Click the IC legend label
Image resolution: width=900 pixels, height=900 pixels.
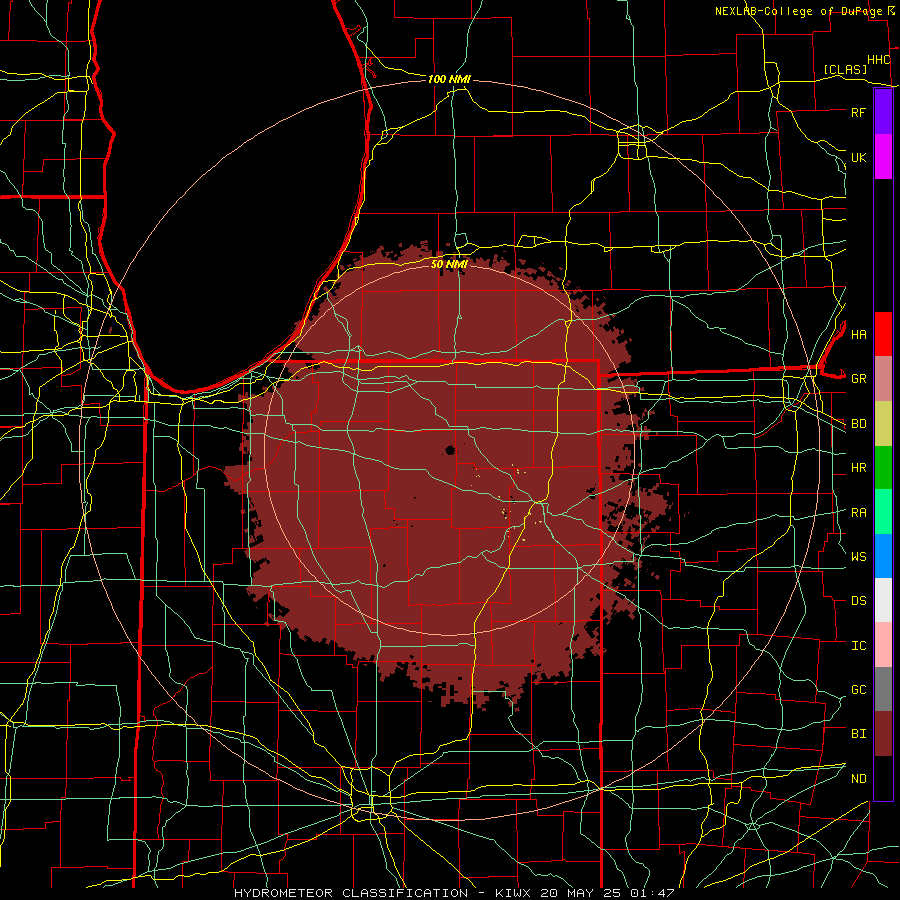pyautogui.click(x=858, y=646)
